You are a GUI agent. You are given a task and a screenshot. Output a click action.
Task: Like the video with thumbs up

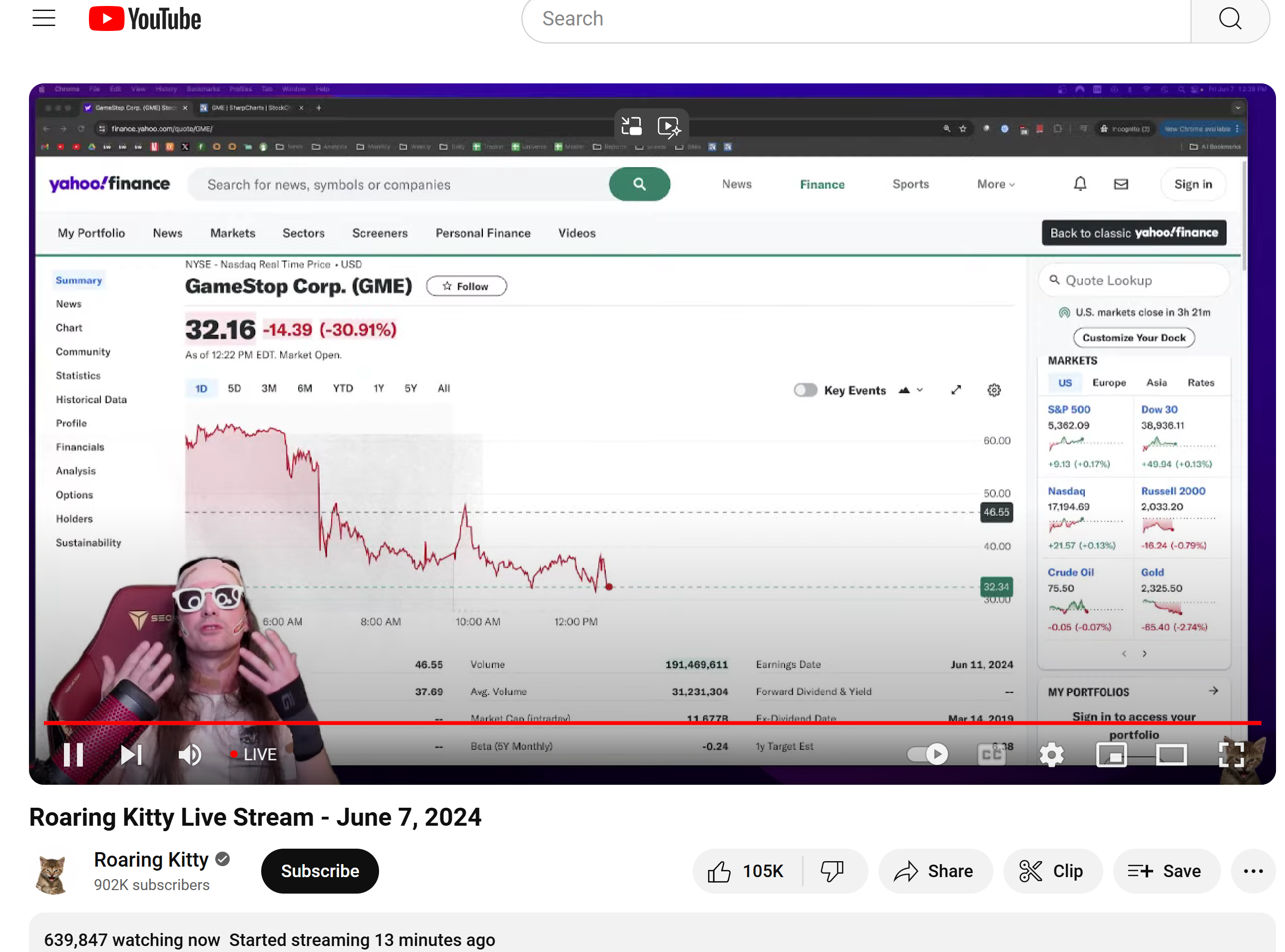[x=746, y=871]
